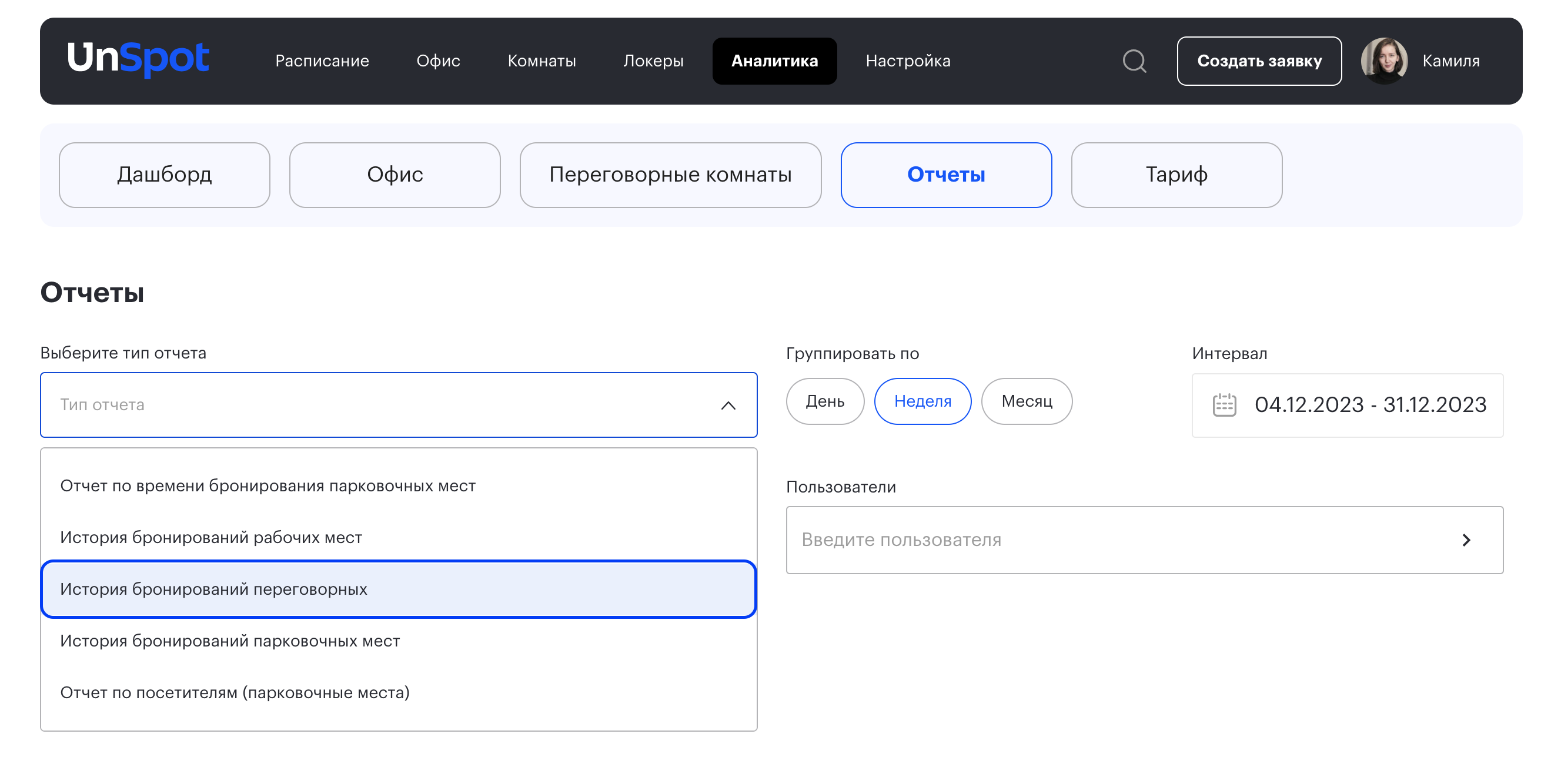Open the Локеры navigation item

[653, 61]
